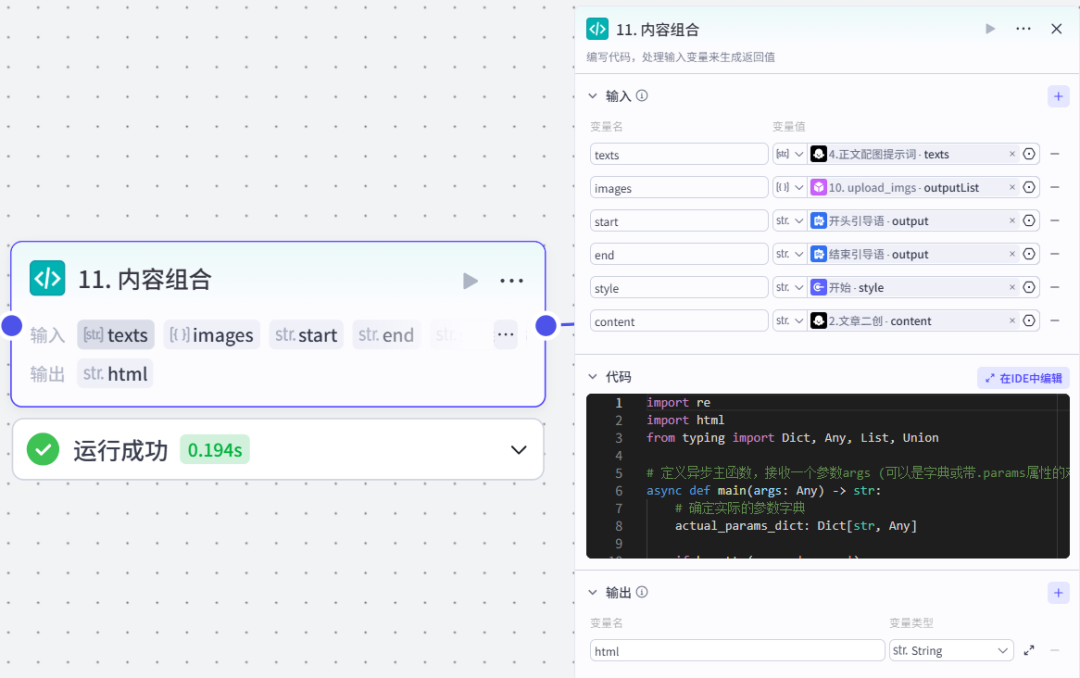The width and height of the screenshot is (1080, 678).
Task: Select the code icon on the 内容组合 panel header
Action: pyautogui.click(x=597, y=29)
